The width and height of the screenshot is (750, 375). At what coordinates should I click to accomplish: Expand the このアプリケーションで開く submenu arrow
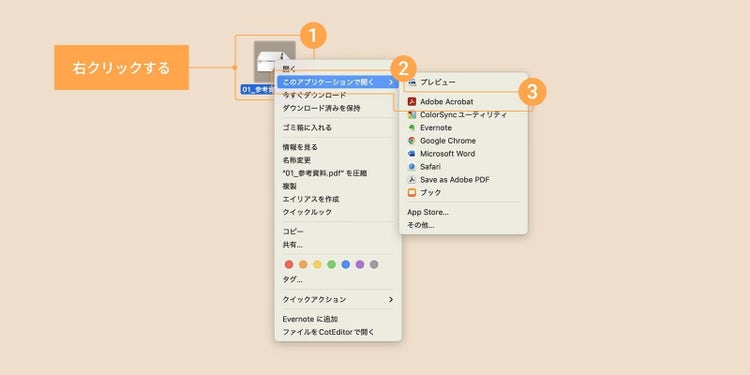(x=391, y=82)
